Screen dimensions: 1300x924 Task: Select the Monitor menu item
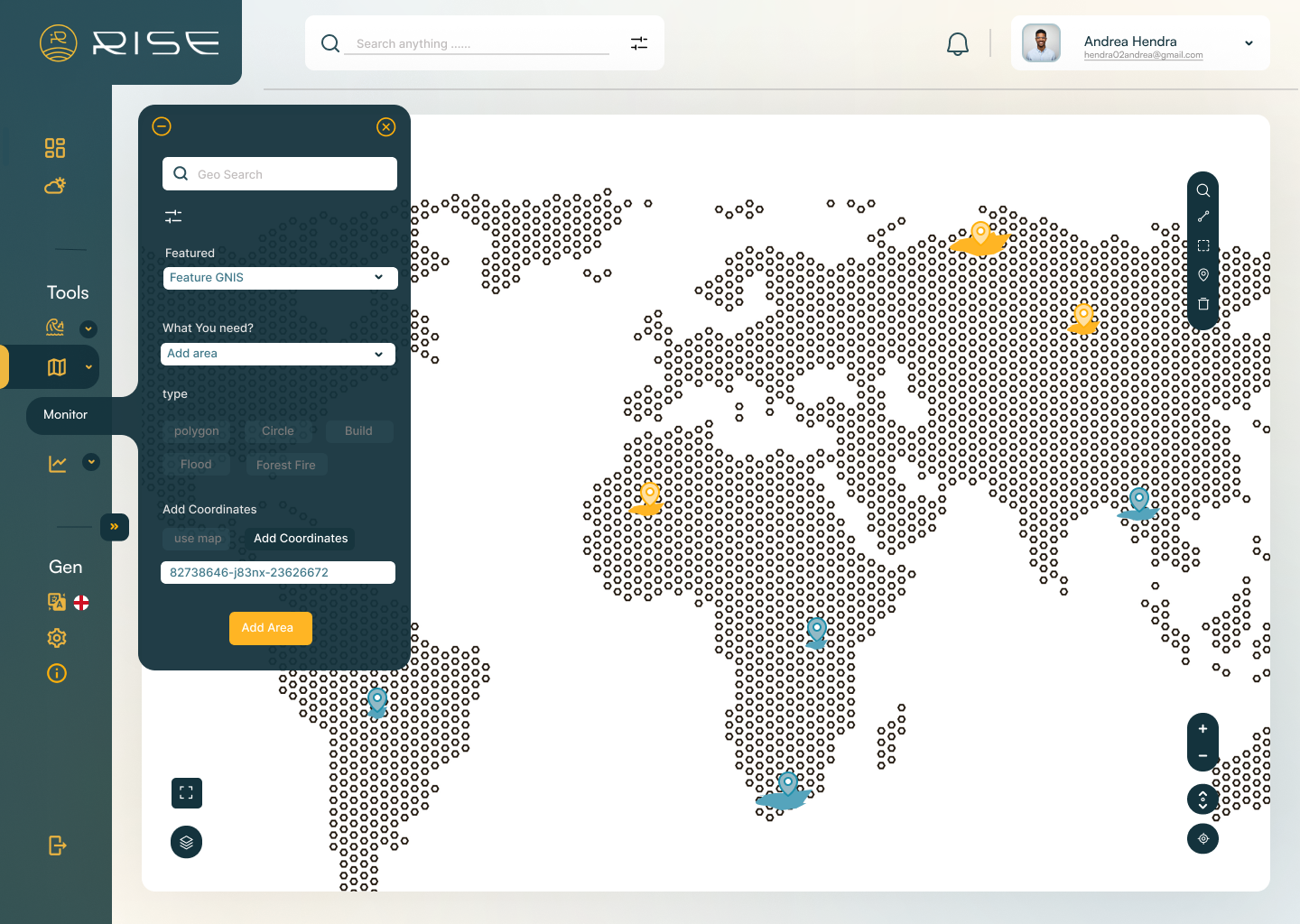coord(66,415)
